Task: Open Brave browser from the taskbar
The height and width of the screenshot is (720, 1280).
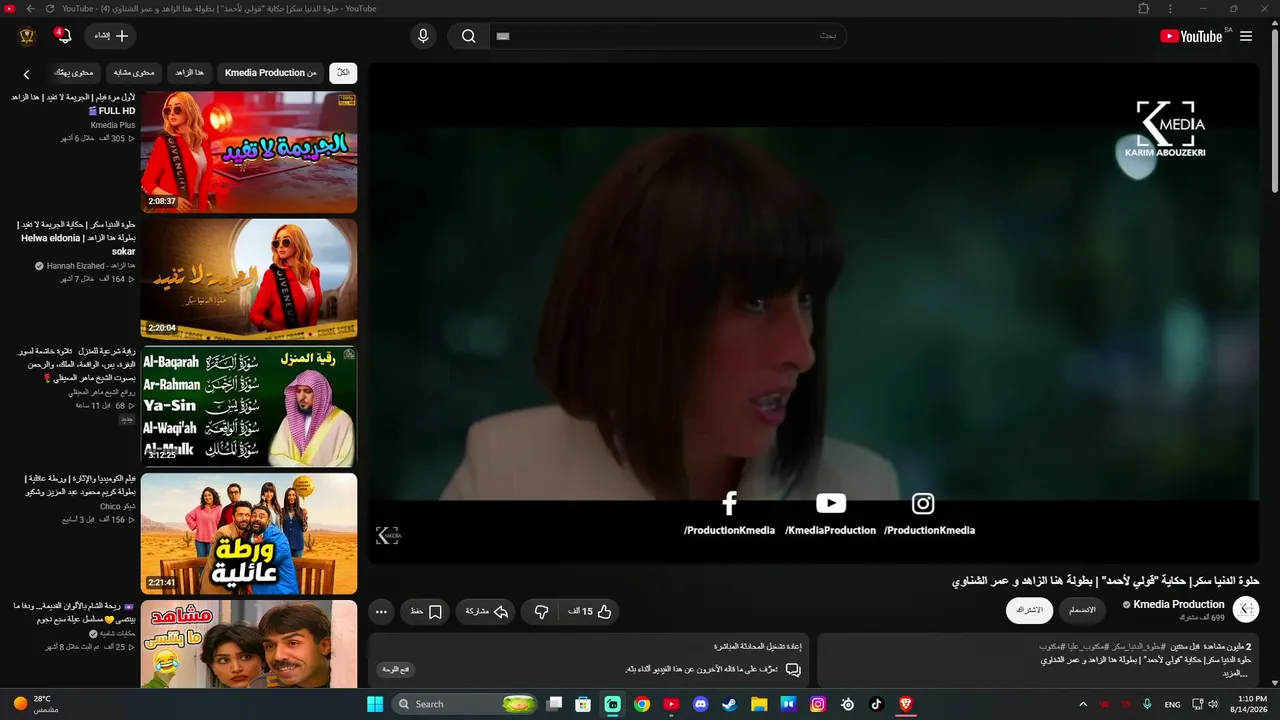Action: coord(906,704)
